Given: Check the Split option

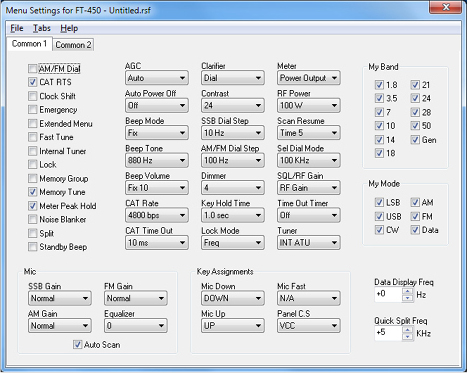Looking at the screenshot, I should coord(32,233).
